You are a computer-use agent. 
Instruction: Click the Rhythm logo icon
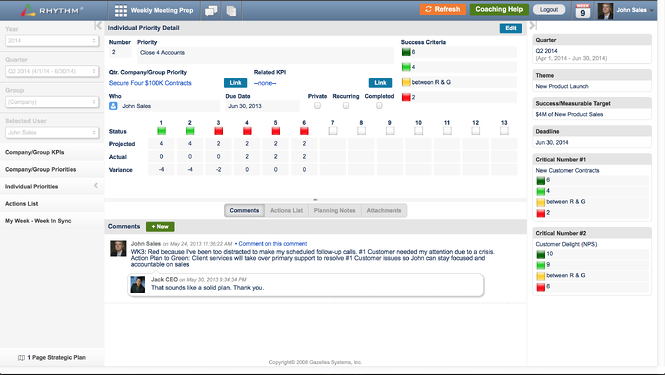[x=28, y=10]
